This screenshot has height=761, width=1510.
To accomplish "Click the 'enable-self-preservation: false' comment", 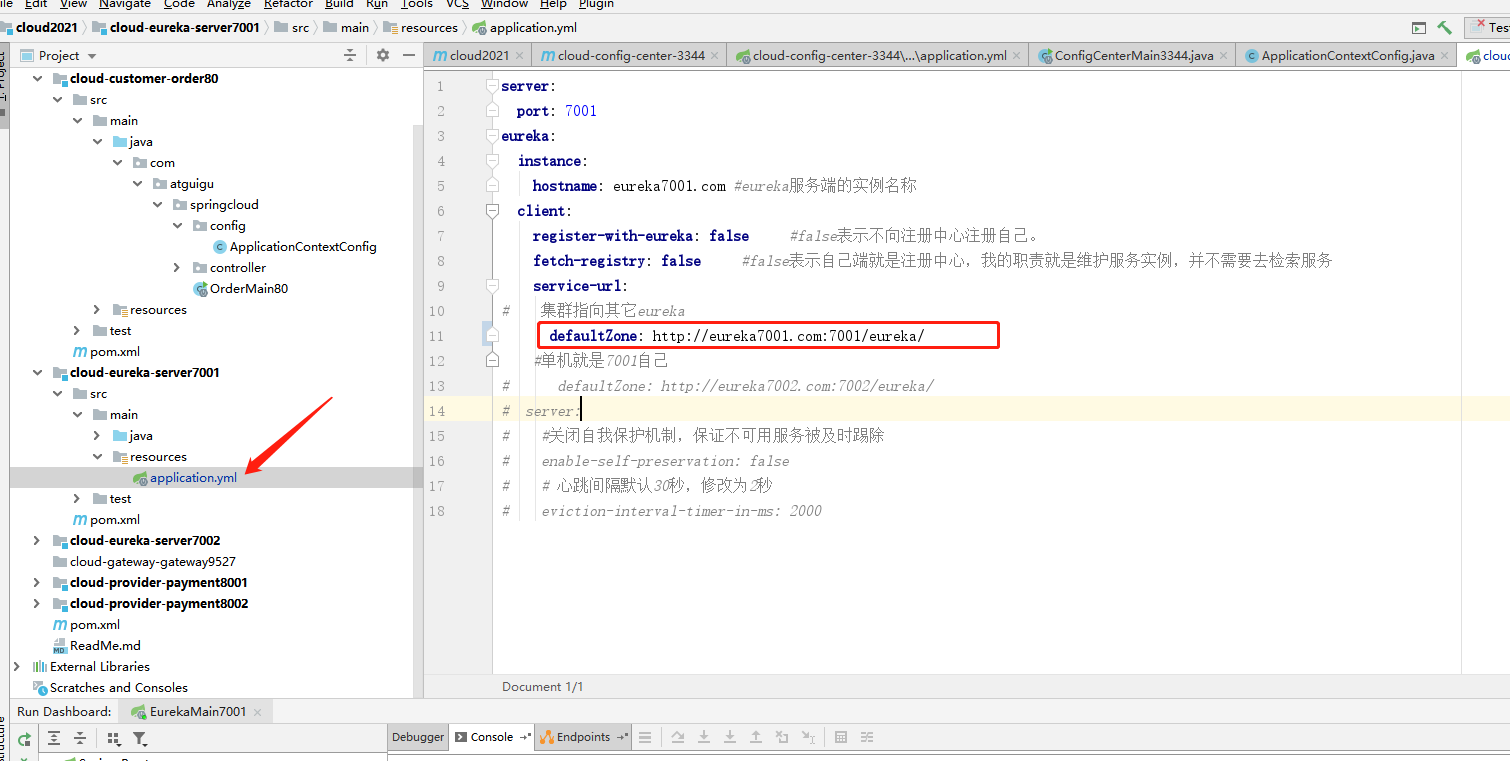I will click(665, 461).
